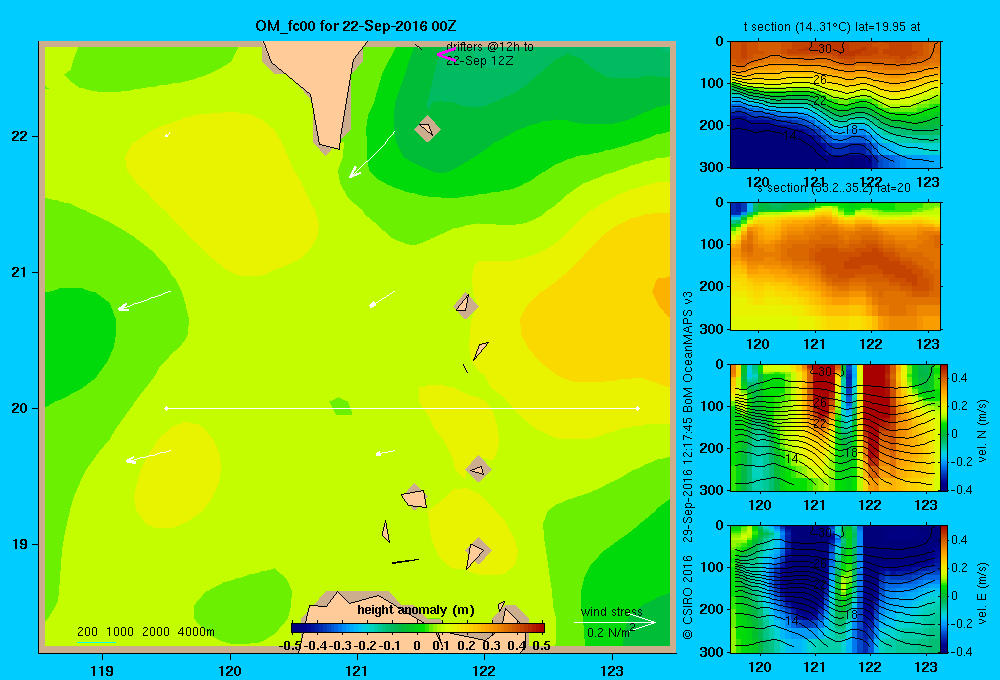Click the title "OM_fc00 for 22-Sep-2016 00Z"
The height and width of the screenshot is (680, 1000).
tap(355, 26)
